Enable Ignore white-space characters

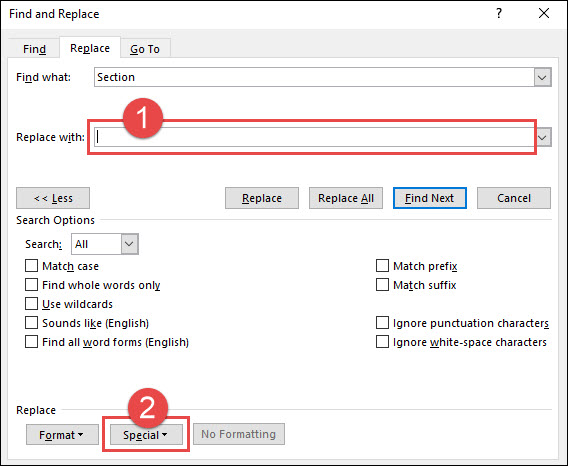point(382,342)
